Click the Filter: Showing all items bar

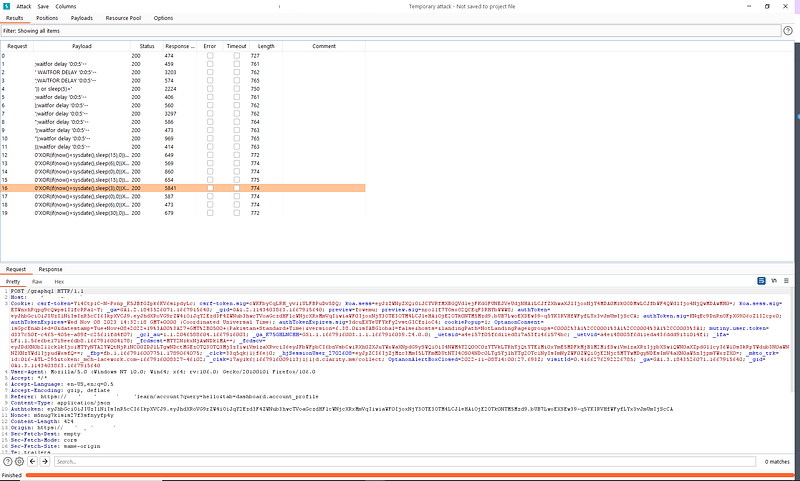[x=391, y=31]
